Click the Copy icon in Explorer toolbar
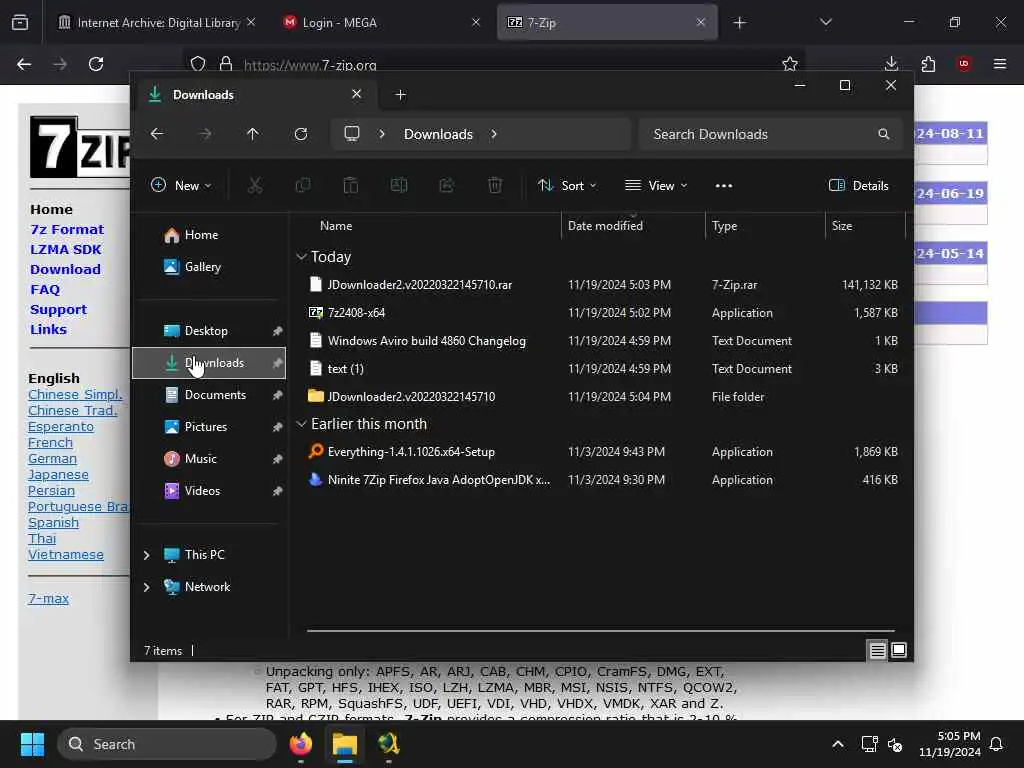1024x768 pixels. [x=303, y=185]
